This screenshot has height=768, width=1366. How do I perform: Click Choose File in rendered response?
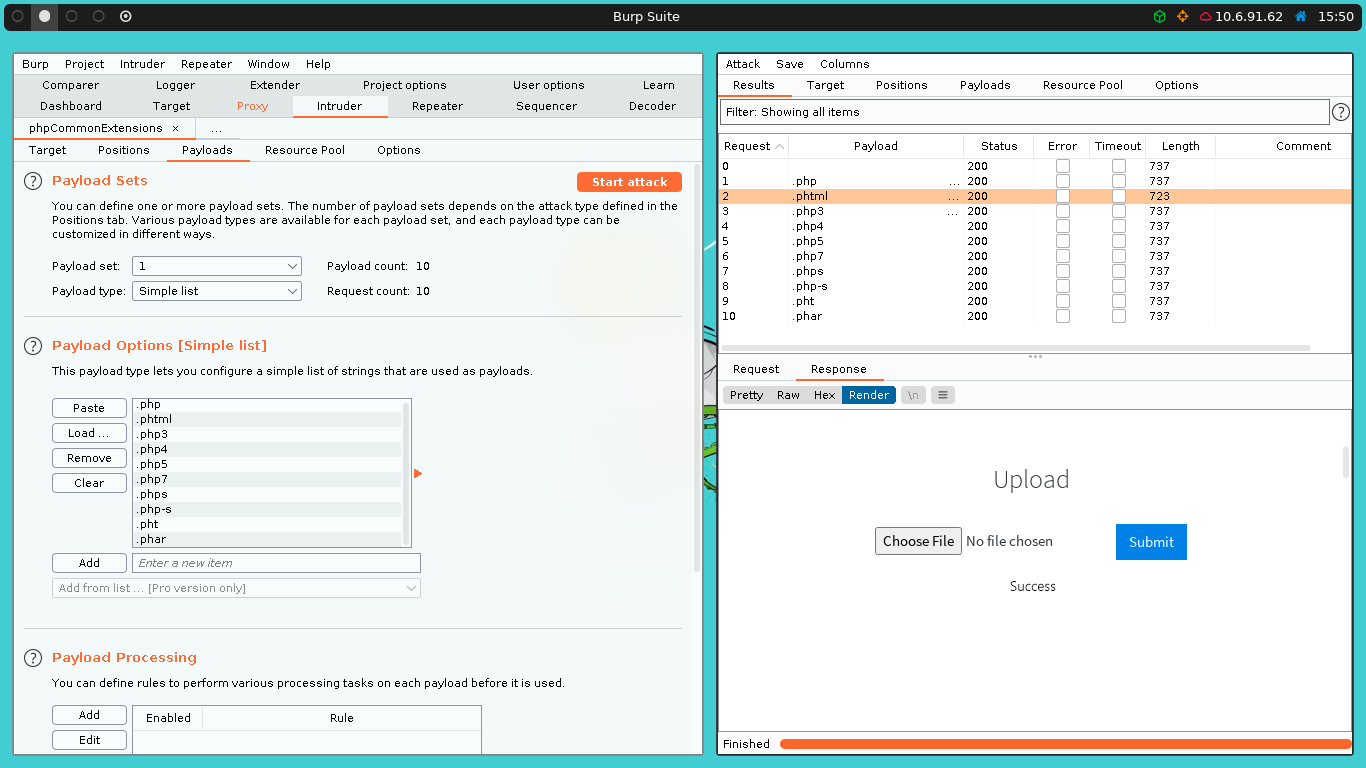click(x=918, y=541)
